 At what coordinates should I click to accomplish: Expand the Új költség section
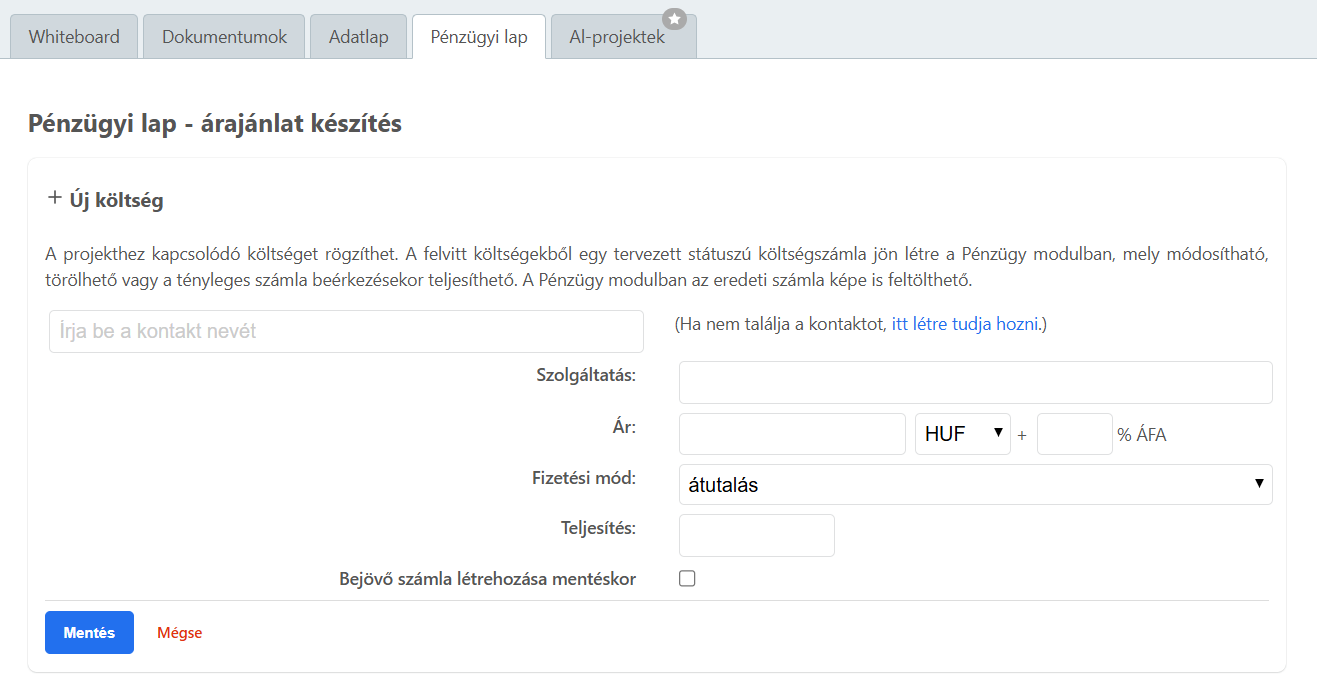105,198
